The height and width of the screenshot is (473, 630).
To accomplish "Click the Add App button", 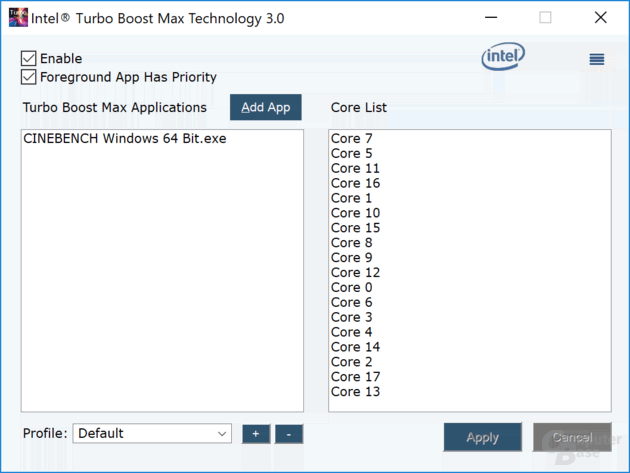I will pos(266,107).
